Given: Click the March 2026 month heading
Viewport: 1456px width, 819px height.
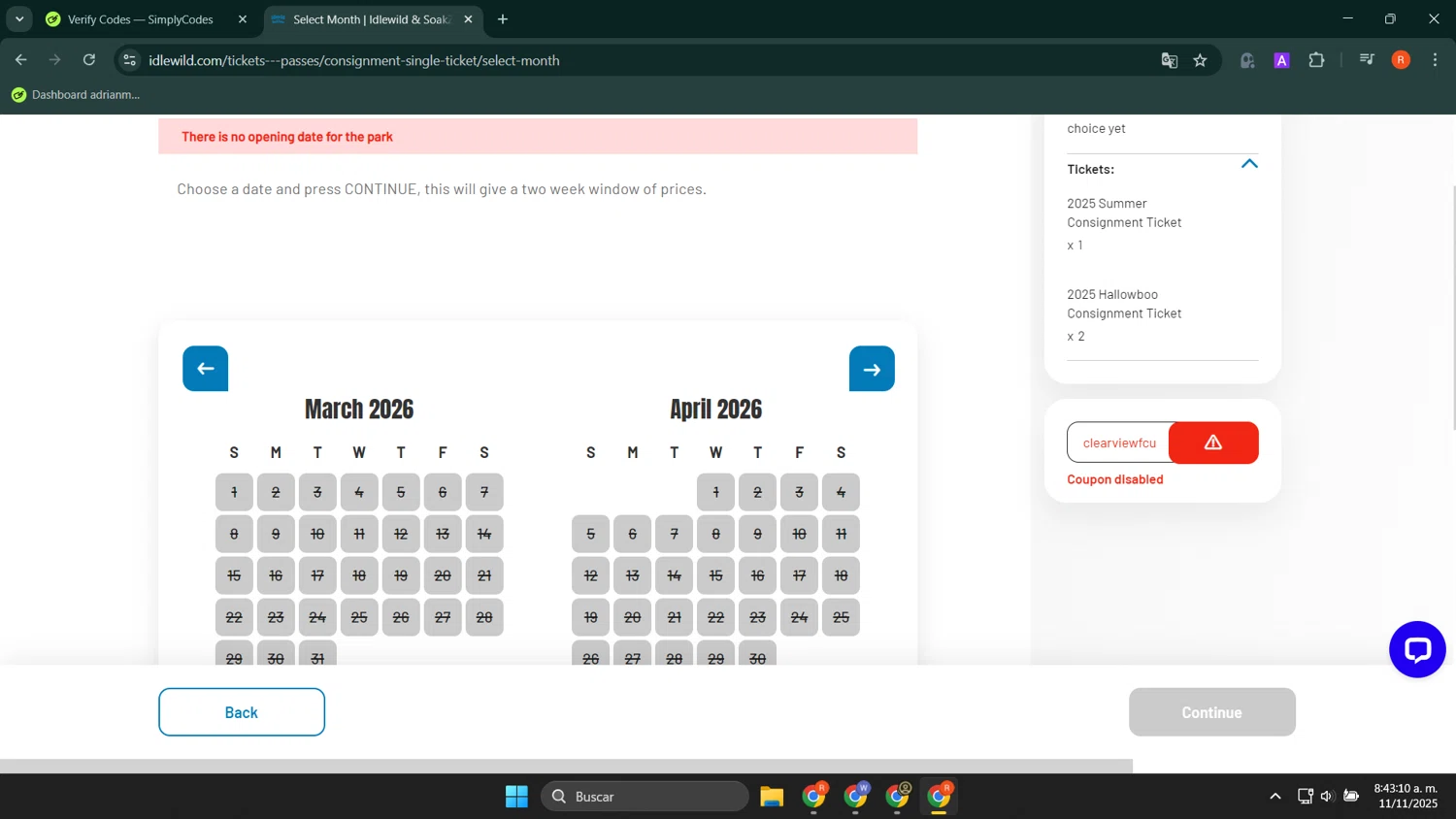Looking at the screenshot, I should coord(359,409).
